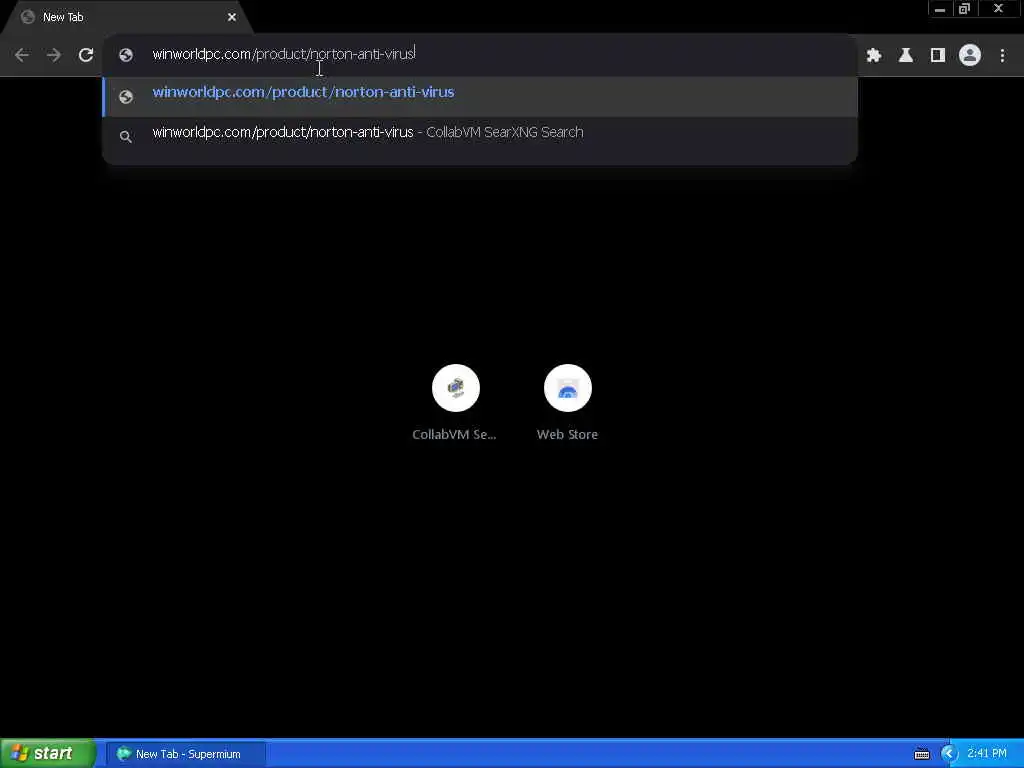The width and height of the screenshot is (1024, 768).
Task: Open the three-dot browser menu
Action: [x=1002, y=56]
